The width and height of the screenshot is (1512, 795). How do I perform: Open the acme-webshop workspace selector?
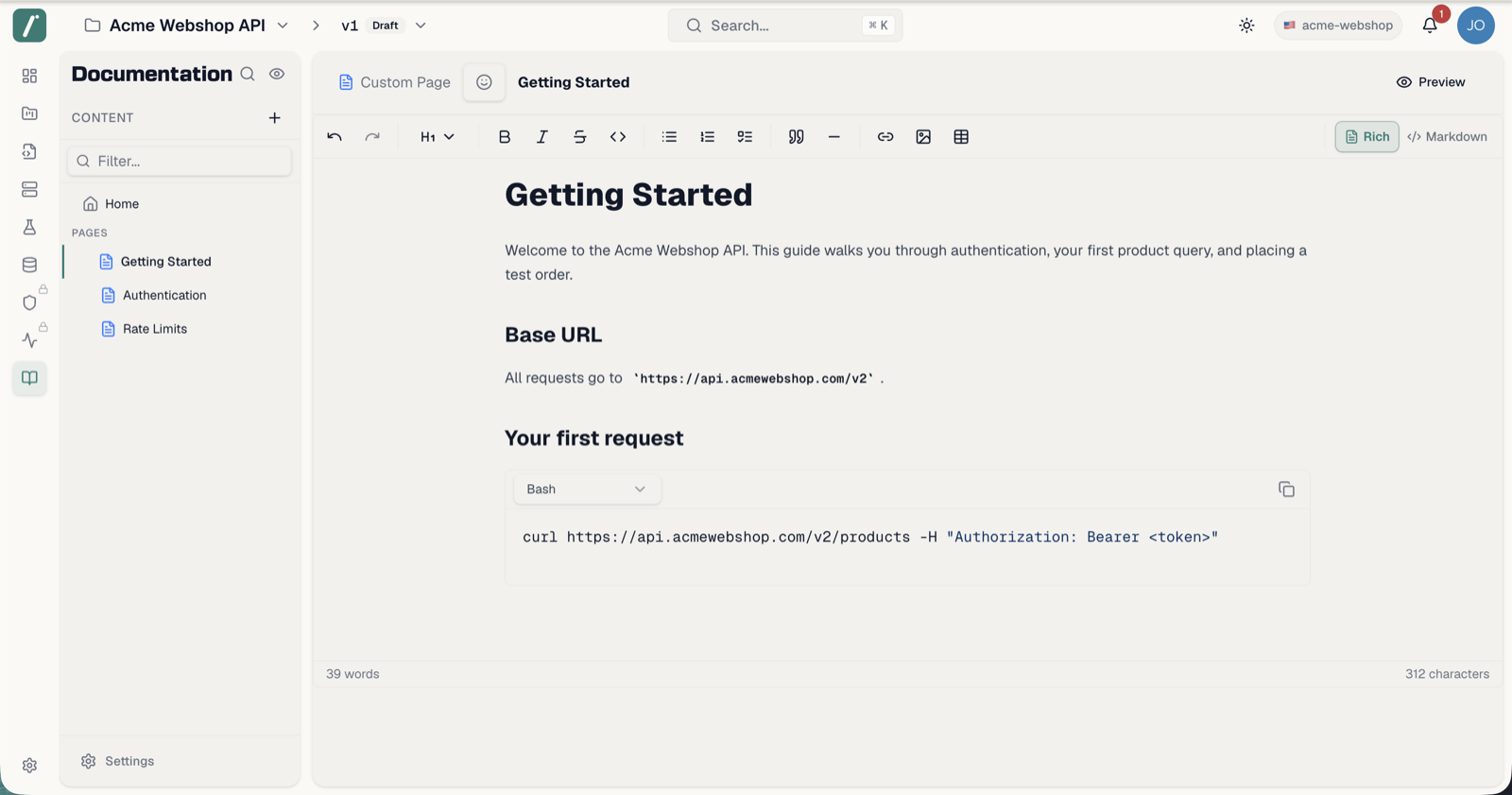click(x=1337, y=26)
